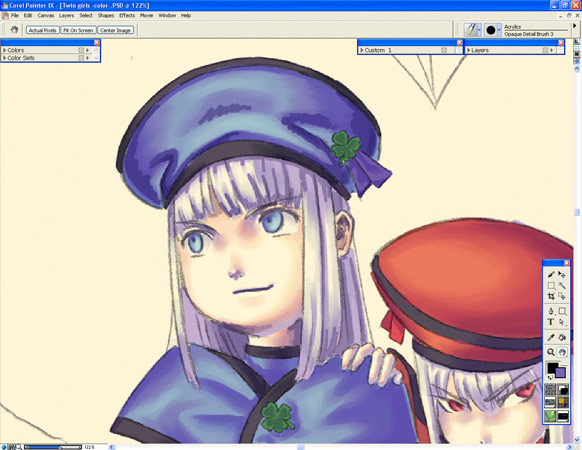Click the Grabber icon in property bar
The image size is (582, 450).
point(14,30)
